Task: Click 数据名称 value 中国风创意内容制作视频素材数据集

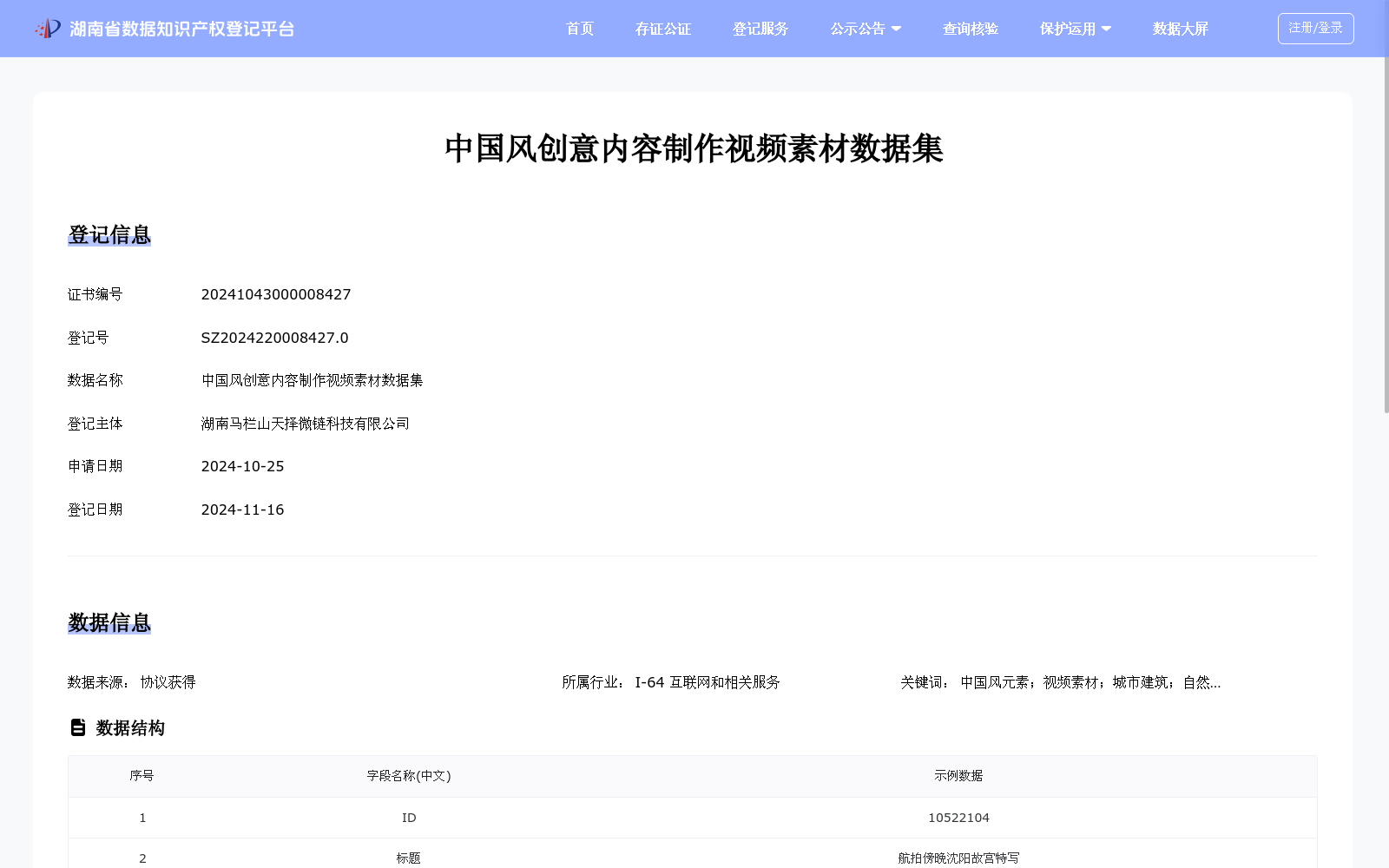Action: (313, 380)
